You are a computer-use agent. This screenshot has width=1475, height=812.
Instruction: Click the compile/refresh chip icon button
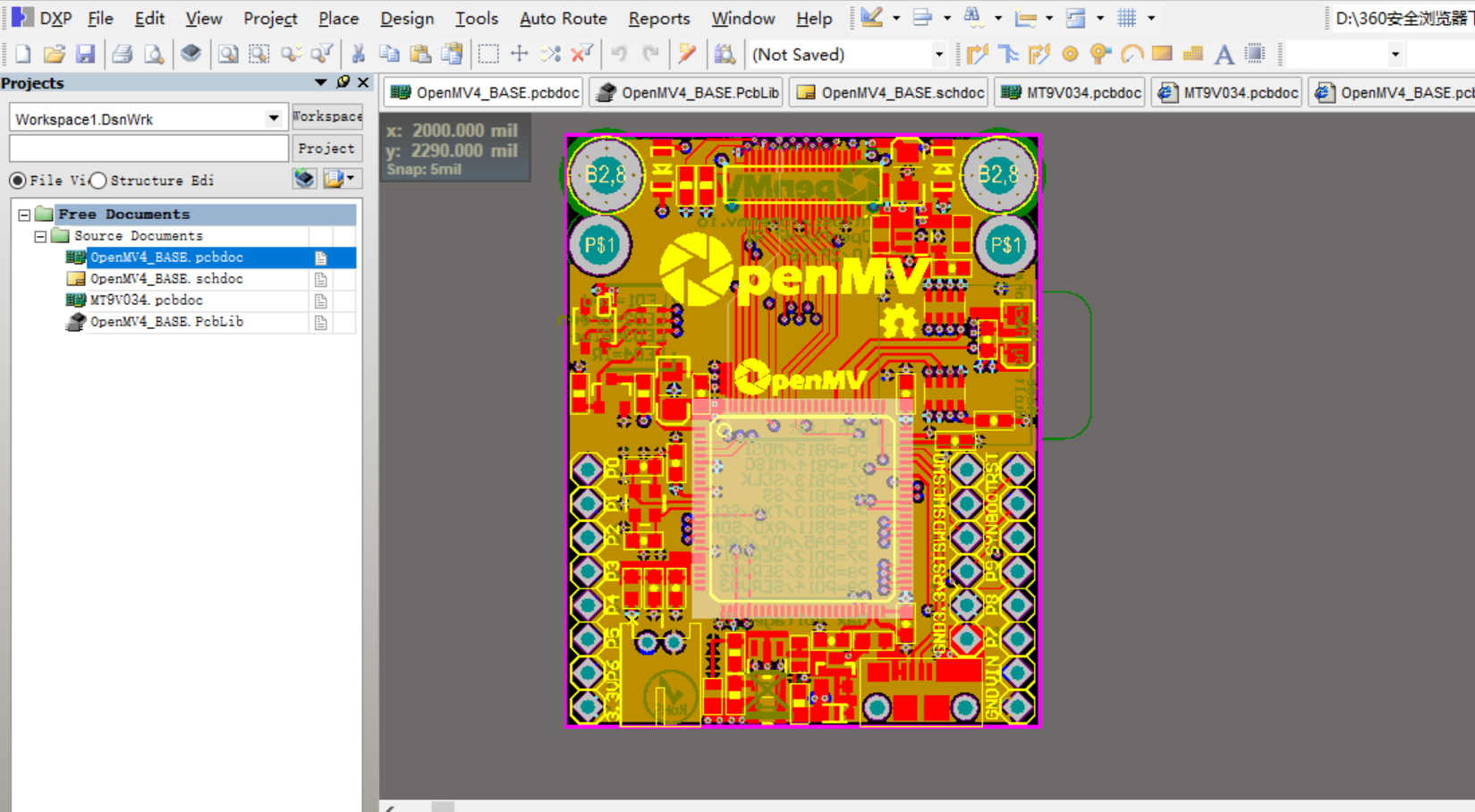click(304, 179)
